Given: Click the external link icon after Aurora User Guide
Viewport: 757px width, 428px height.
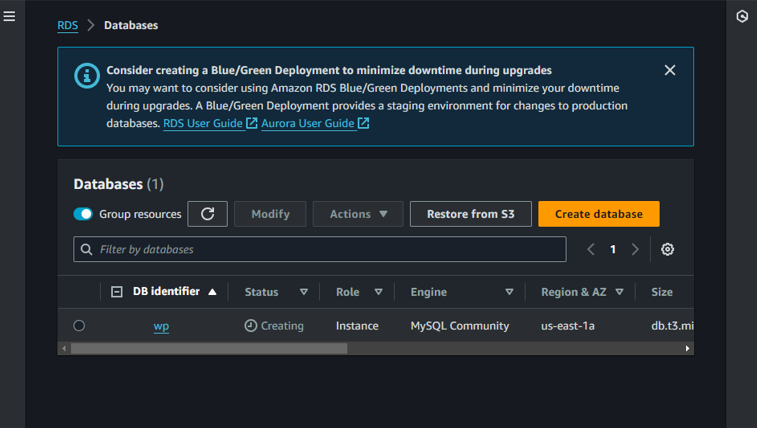Looking at the screenshot, I should 364,123.
